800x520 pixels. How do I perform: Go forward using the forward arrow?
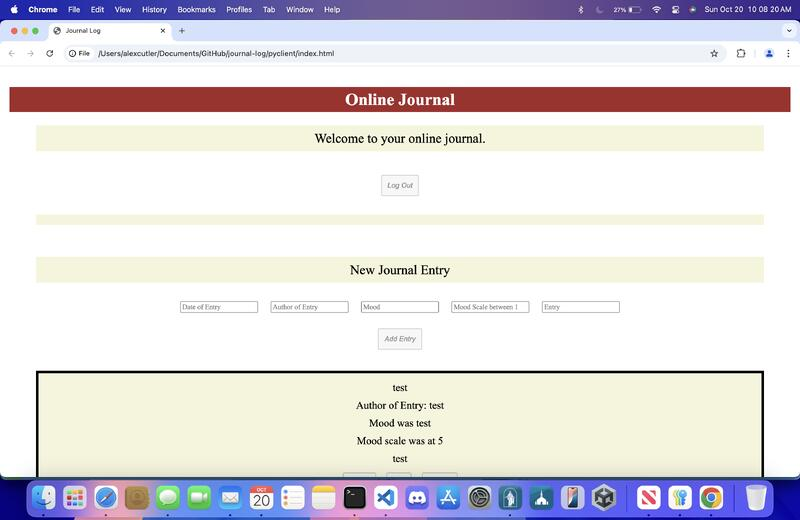coord(31,54)
